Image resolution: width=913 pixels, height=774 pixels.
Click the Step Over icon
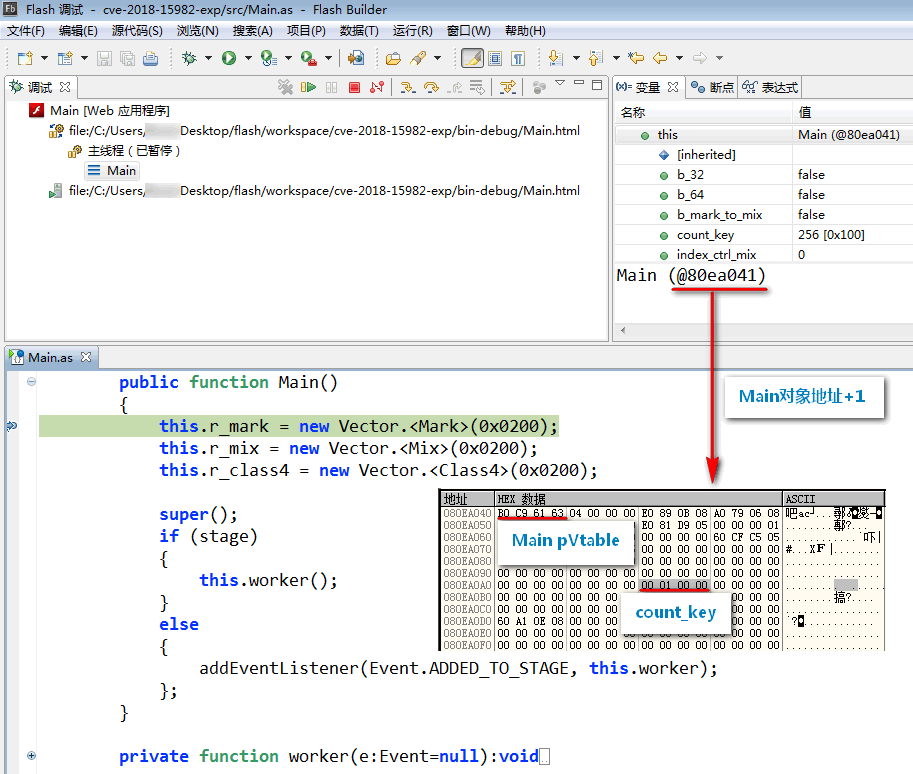click(x=432, y=87)
